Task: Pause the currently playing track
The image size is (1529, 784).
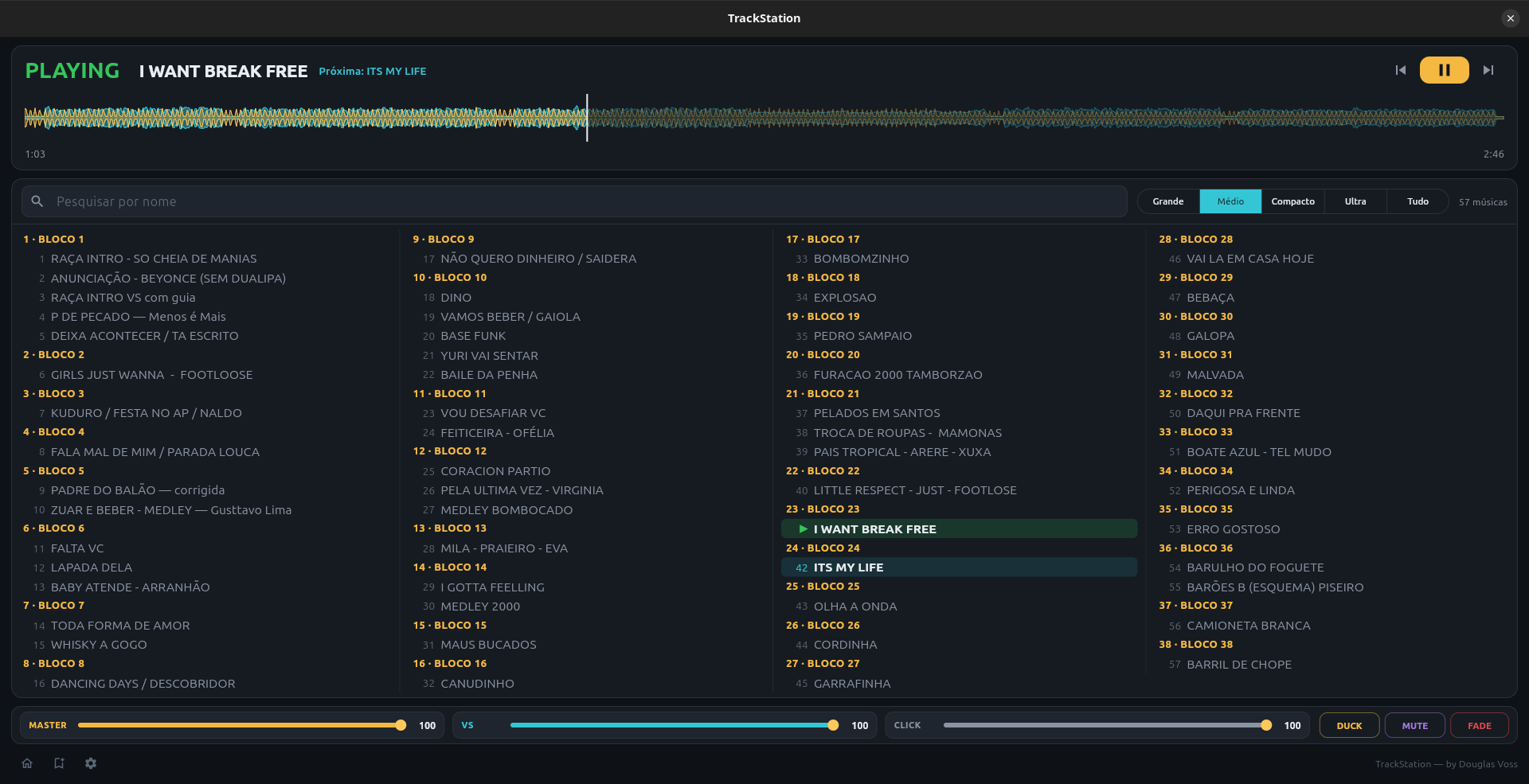Action: (x=1444, y=70)
